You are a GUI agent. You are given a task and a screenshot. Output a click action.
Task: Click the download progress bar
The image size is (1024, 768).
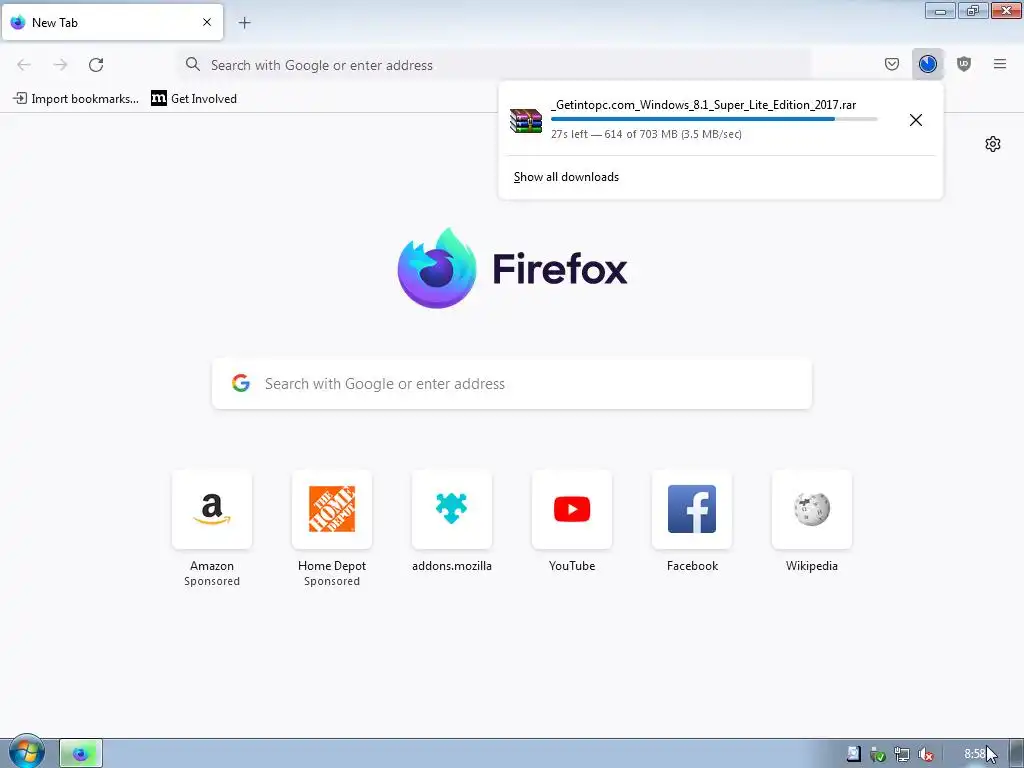tap(714, 119)
